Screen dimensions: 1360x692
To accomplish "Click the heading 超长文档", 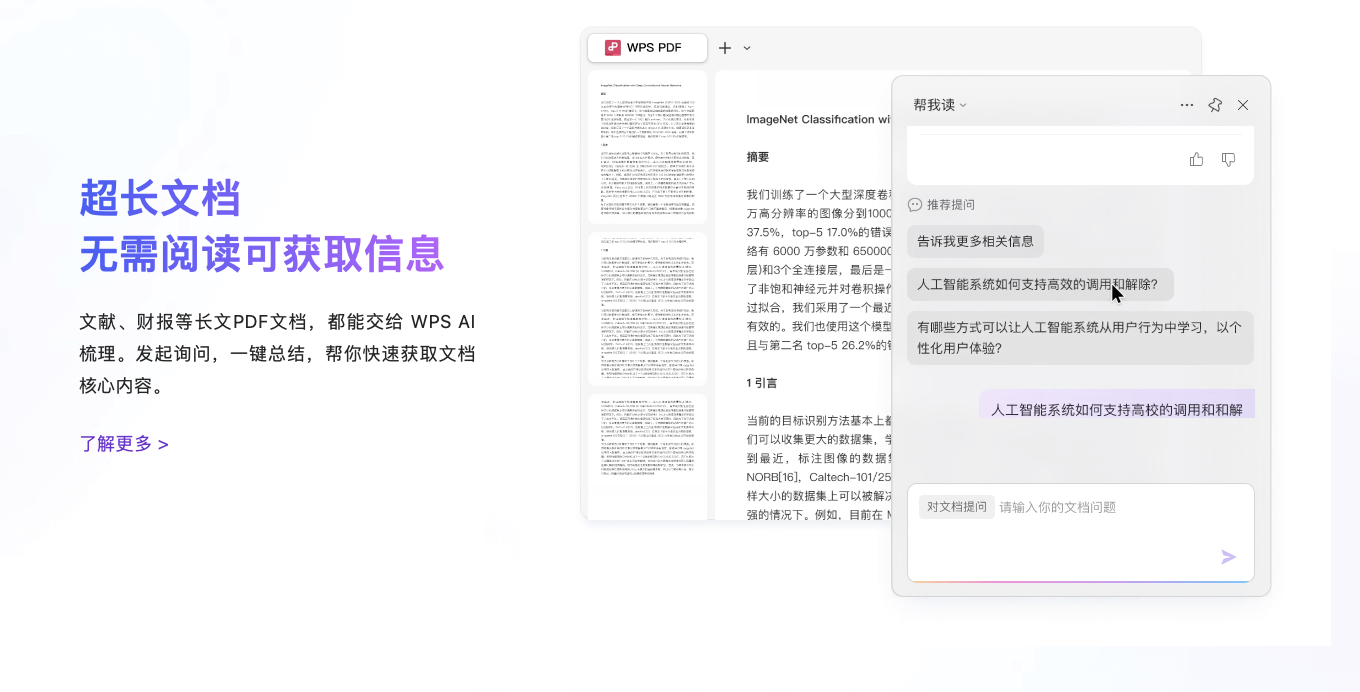I will (x=161, y=198).
